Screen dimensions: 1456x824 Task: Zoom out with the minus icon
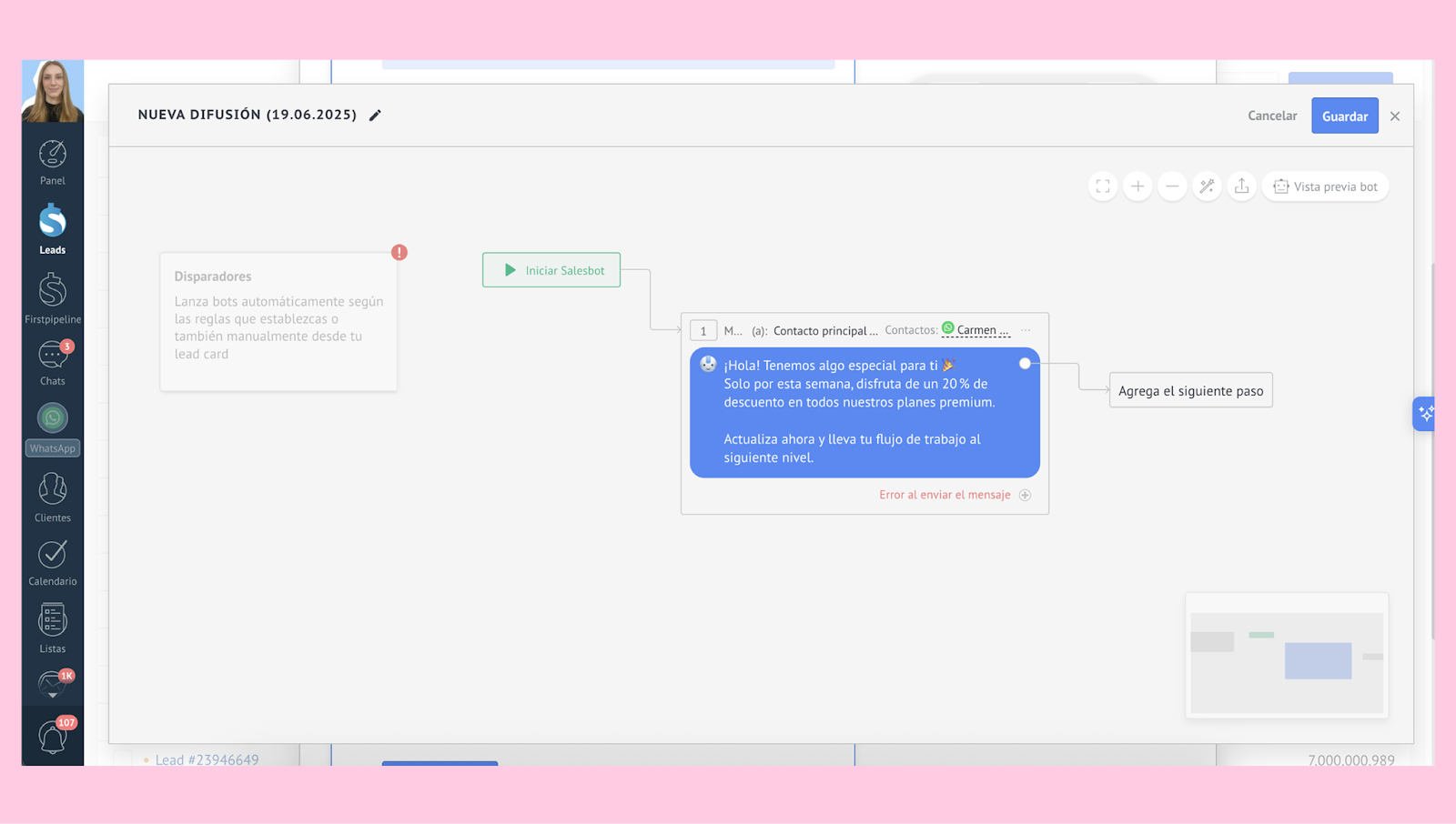click(x=1172, y=186)
